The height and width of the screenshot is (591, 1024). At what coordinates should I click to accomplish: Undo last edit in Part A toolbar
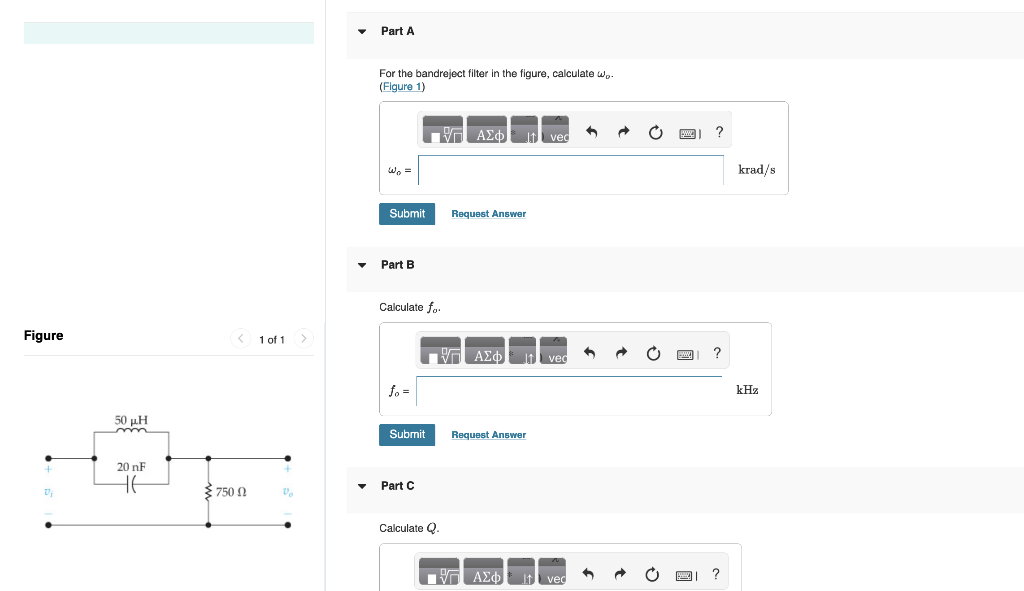(592, 132)
